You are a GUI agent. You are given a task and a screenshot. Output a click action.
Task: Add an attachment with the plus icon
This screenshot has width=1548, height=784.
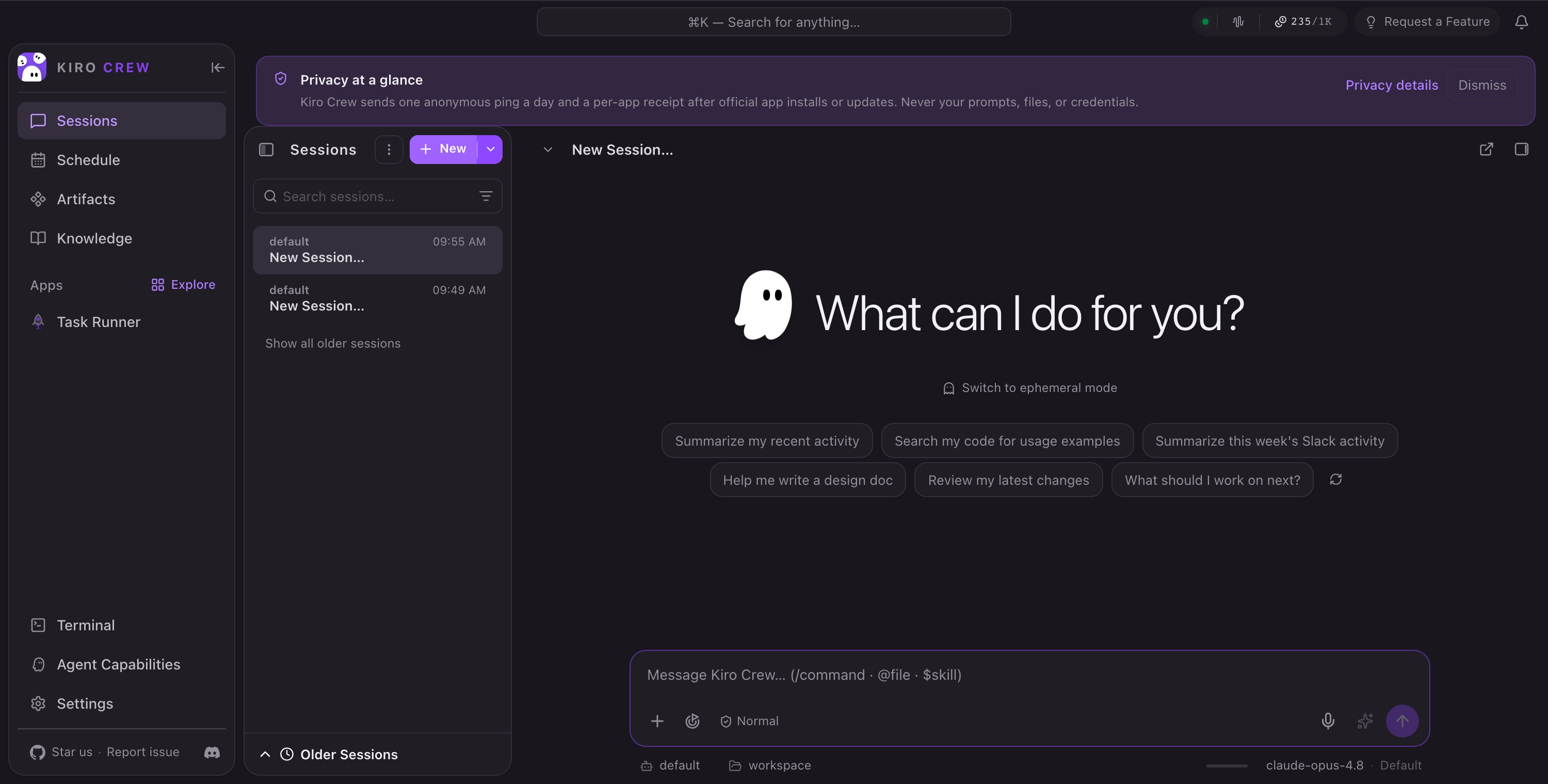(657, 721)
